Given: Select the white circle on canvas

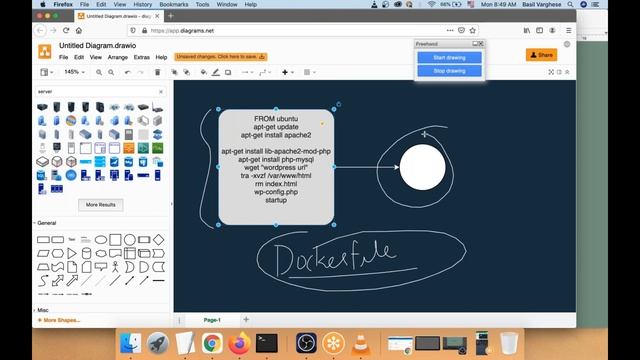Looking at the screenshot, I should click(422, 167).
